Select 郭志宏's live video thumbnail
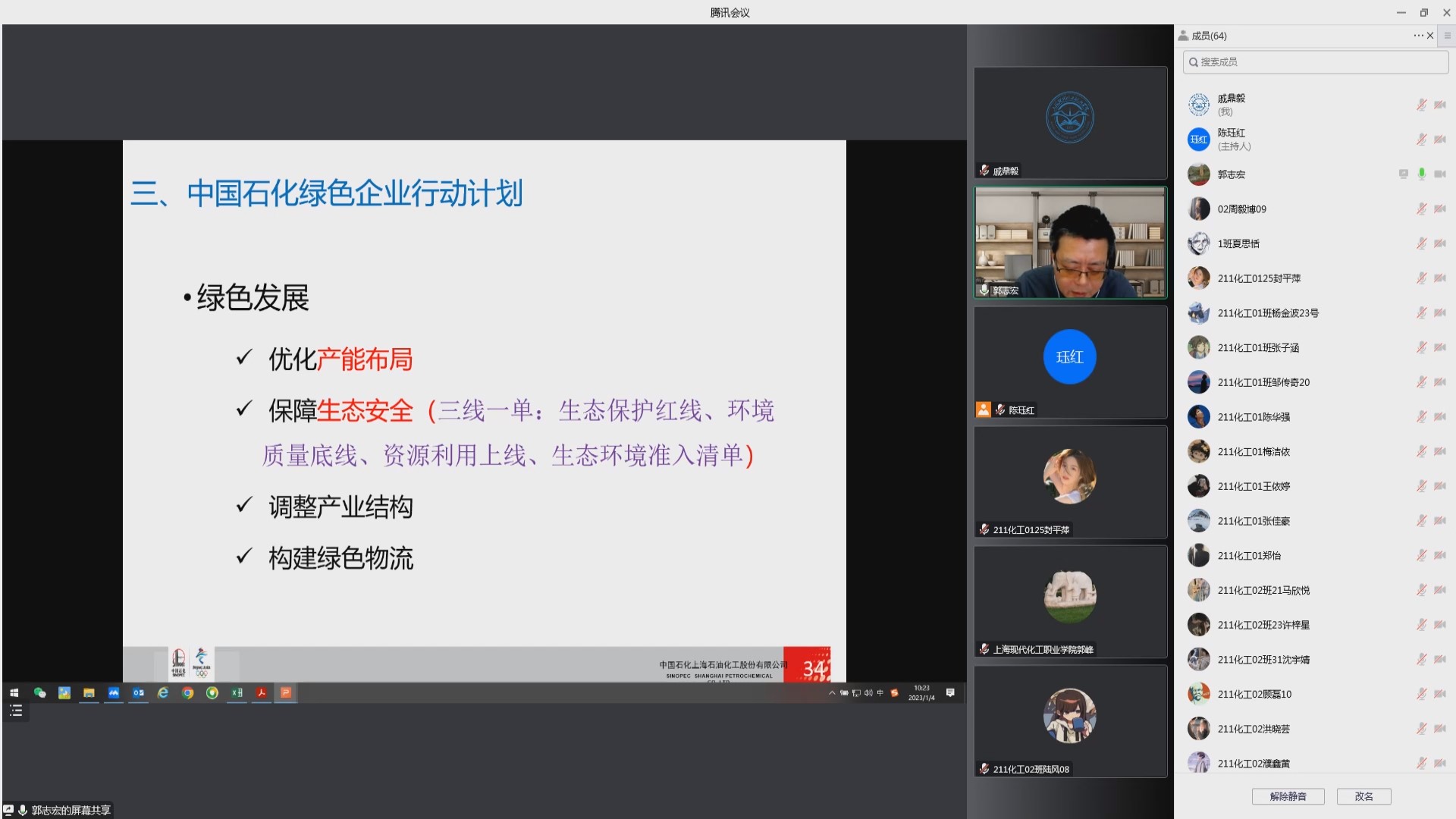This screenshot has width=1456, height=819. (1069, 243)
